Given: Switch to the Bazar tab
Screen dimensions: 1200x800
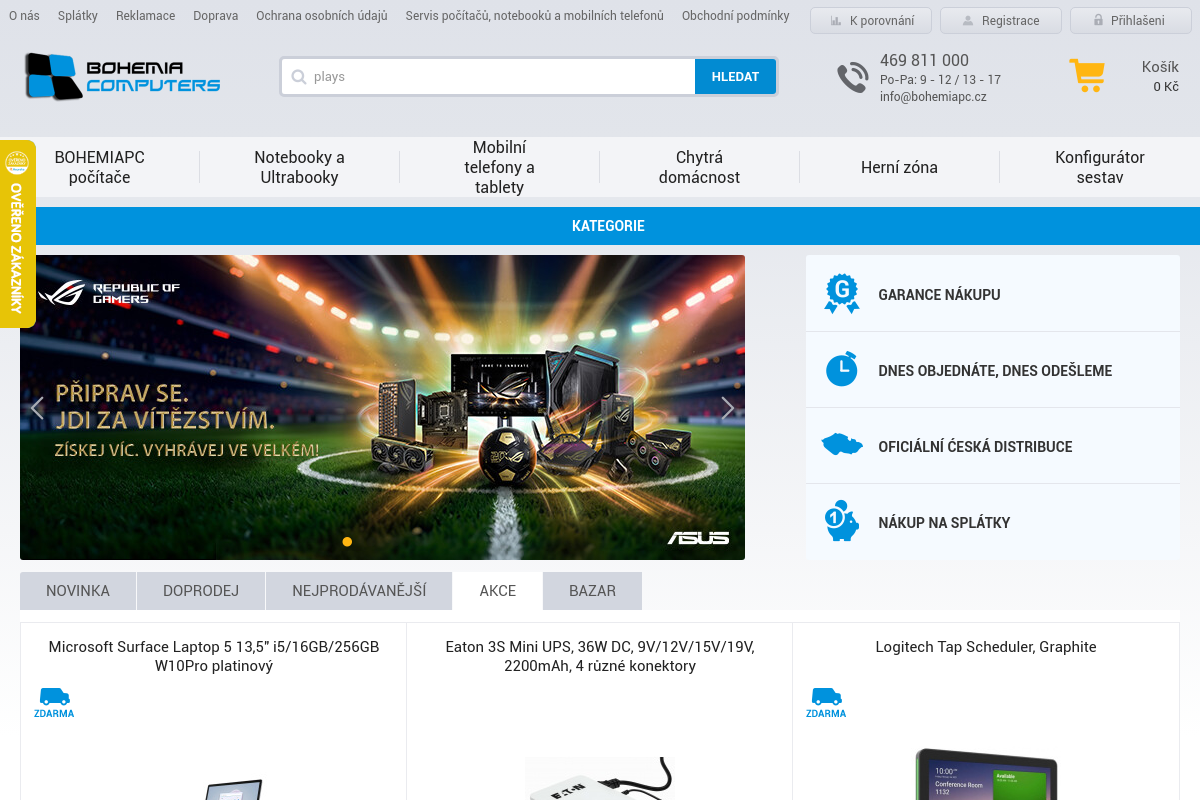Looking at the screenshot, I should (593, 591).
